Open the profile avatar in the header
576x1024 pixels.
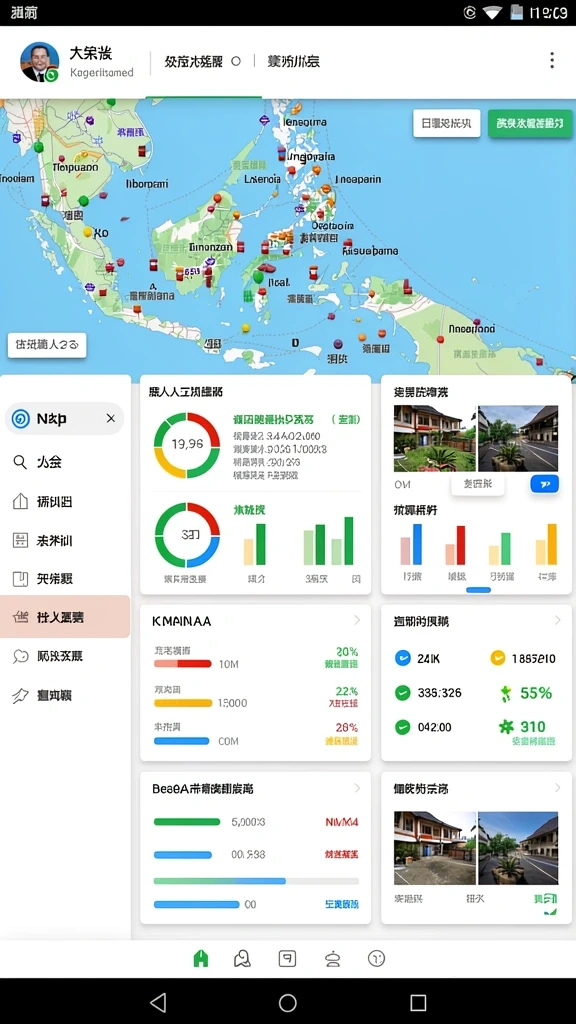[x=39, y=62]
